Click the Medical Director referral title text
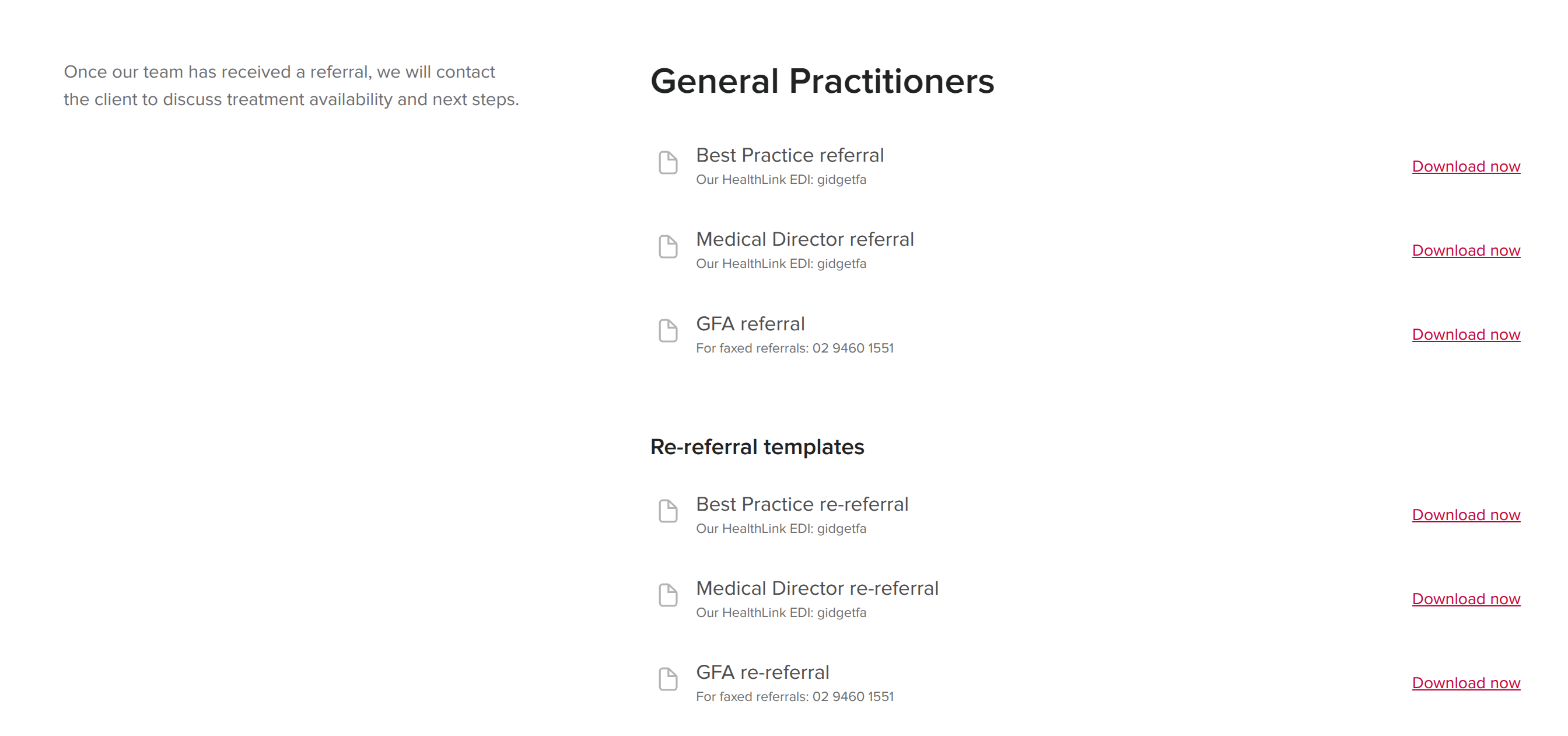This screenshot has height=736, width=1568. click(804, 239)
